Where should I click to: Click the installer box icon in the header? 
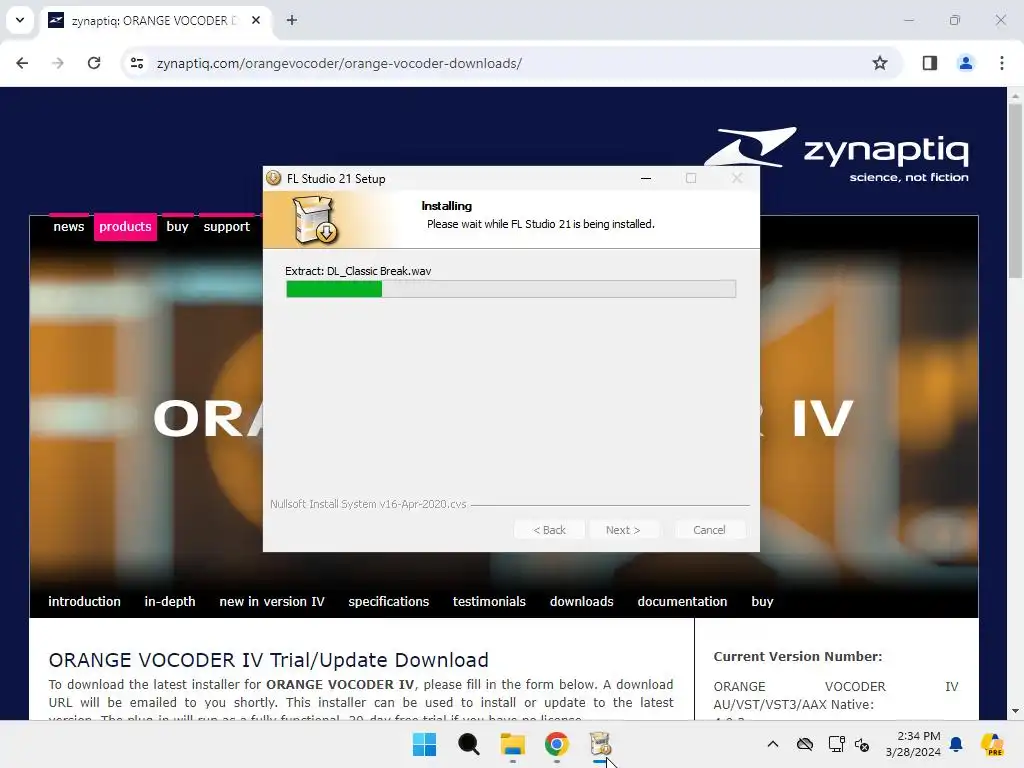click(315, 220)
